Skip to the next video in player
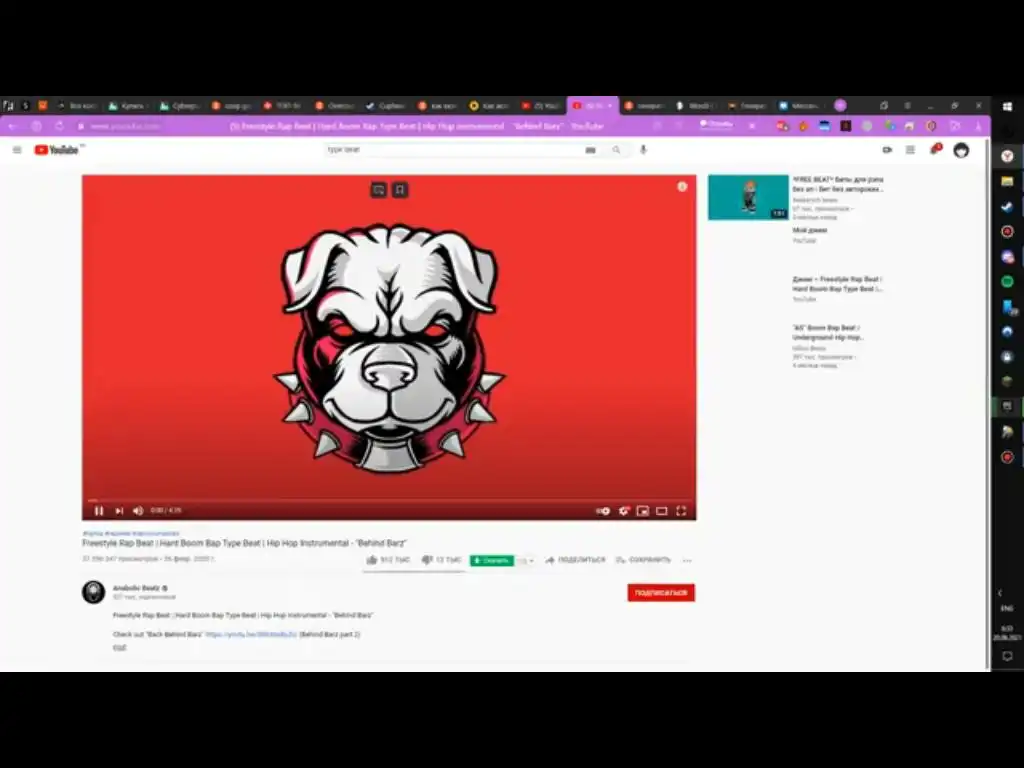 pyautogui.click(x=119, y=511)
